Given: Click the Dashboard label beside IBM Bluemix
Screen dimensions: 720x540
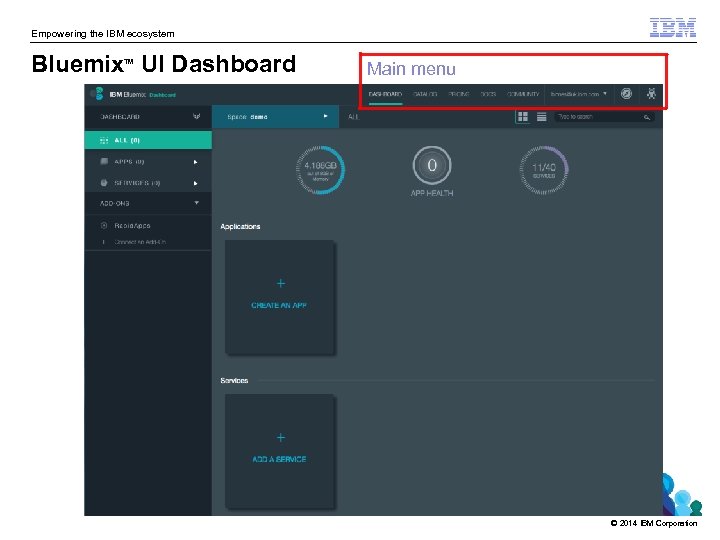Looking at the screenshot, I should pos(163,95).
